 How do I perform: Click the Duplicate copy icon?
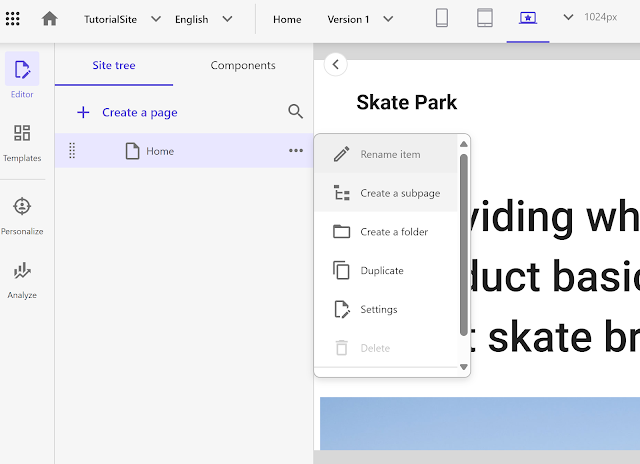(x=342, y=270)
